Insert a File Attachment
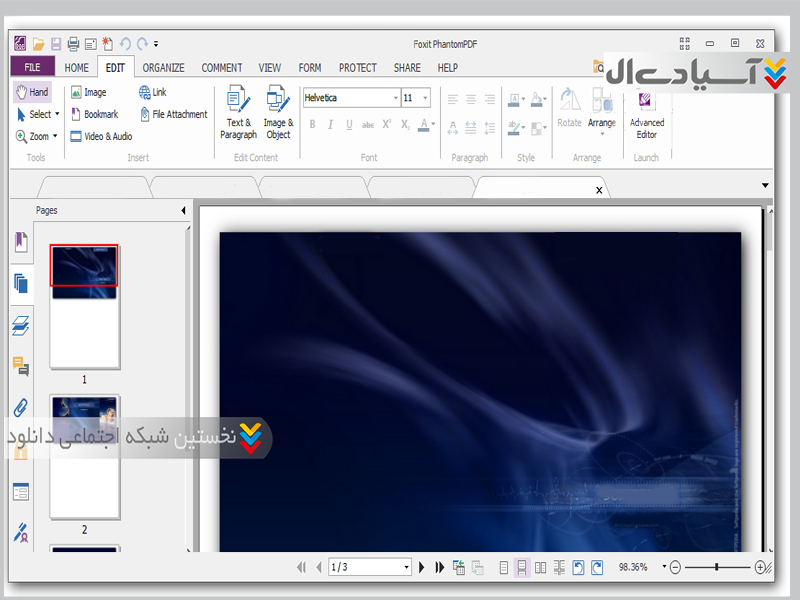This screenshot has height=600, width=800. (x=173, y=114)
